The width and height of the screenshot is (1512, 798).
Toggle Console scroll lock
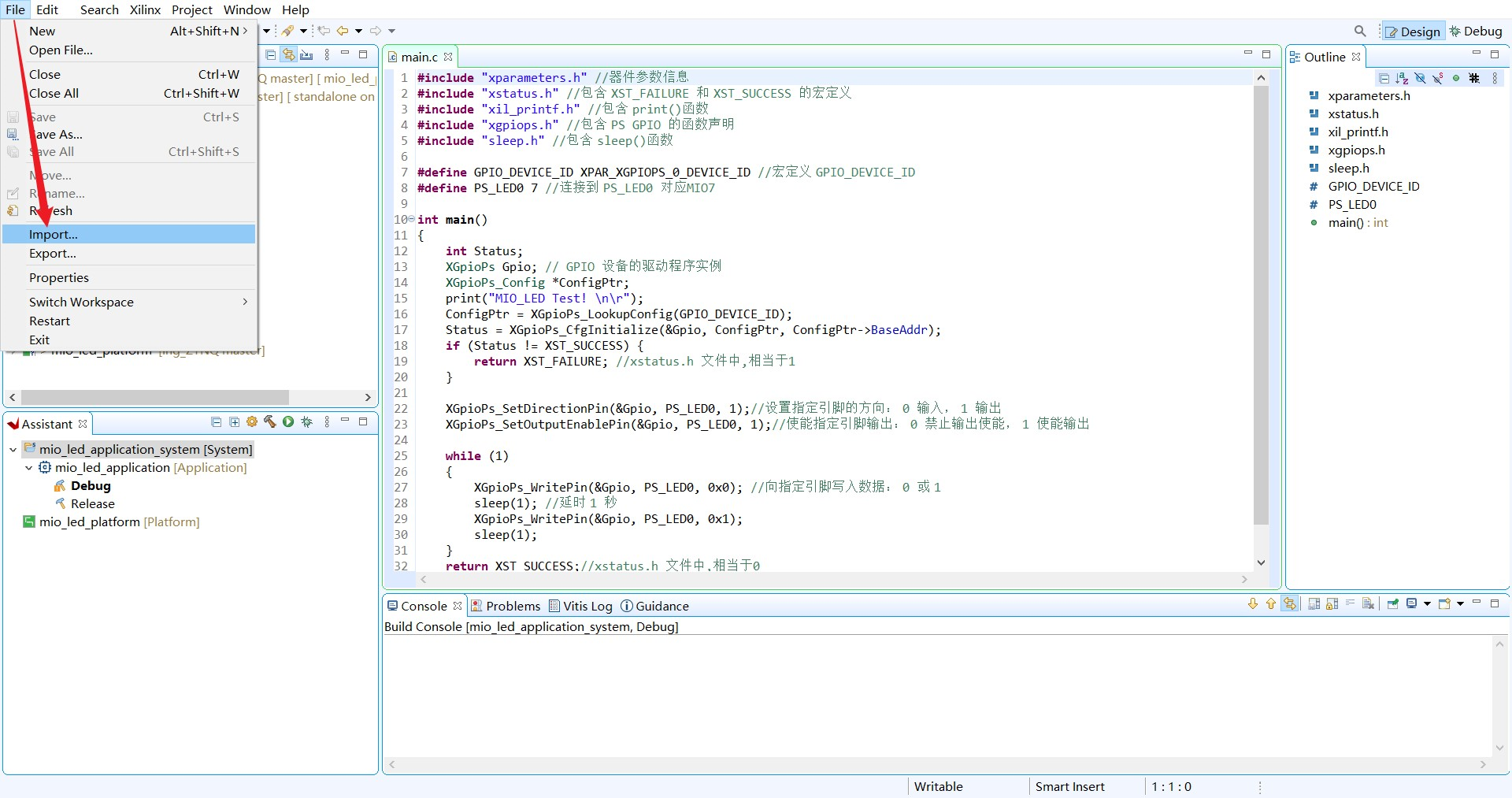point(1332,604)
